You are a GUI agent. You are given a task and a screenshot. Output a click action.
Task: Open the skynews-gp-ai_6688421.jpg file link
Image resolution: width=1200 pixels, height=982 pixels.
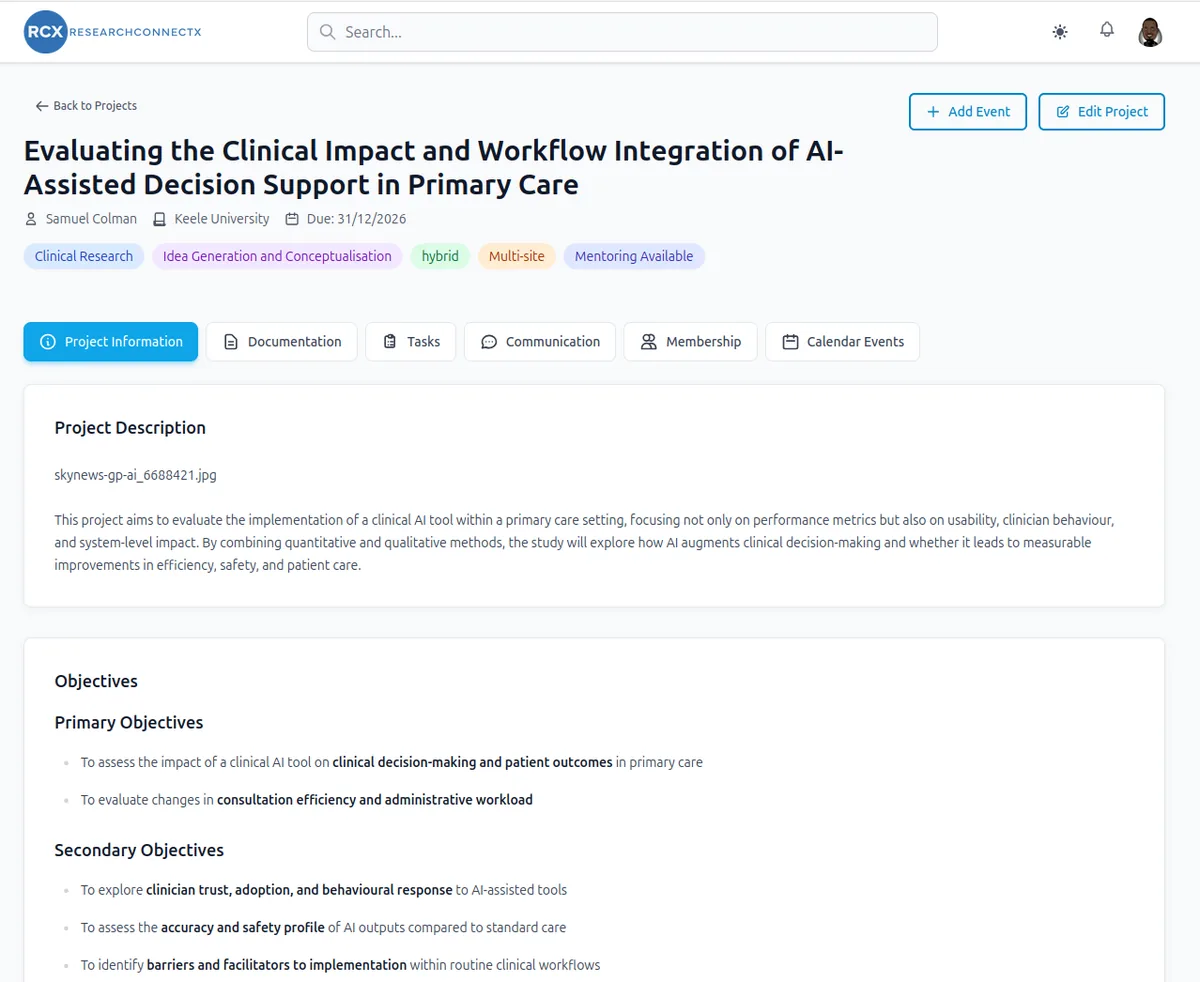[x=135, y=475]
